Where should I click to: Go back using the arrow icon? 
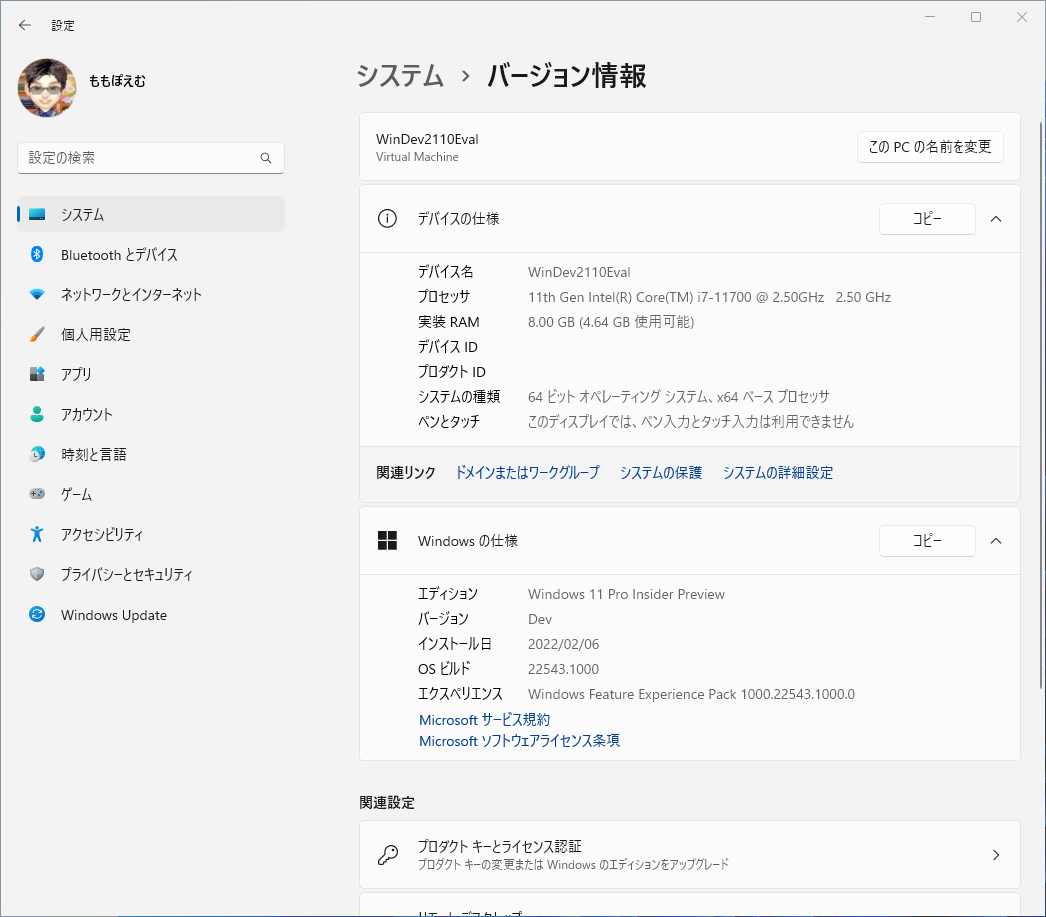click(x=25, y=25)
